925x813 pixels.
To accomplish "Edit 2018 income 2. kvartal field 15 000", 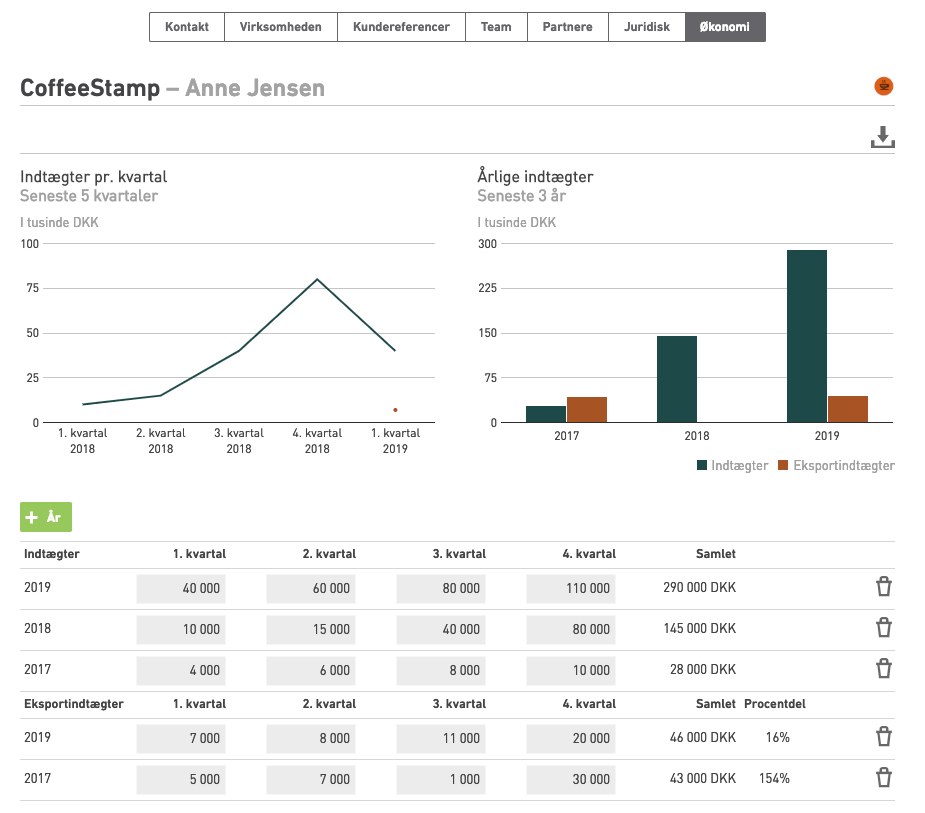I will point(311,630).
